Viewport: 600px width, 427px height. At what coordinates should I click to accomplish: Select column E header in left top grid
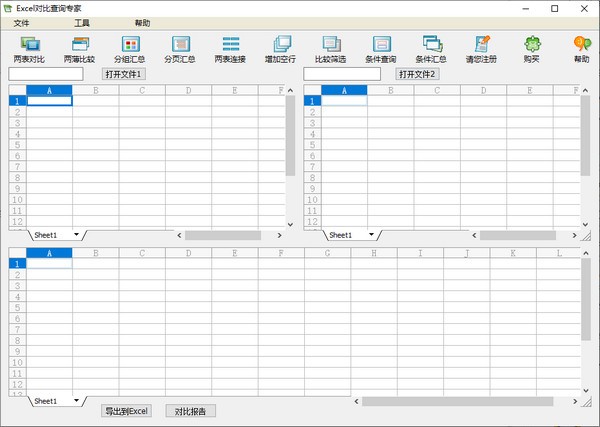(235, 90)
